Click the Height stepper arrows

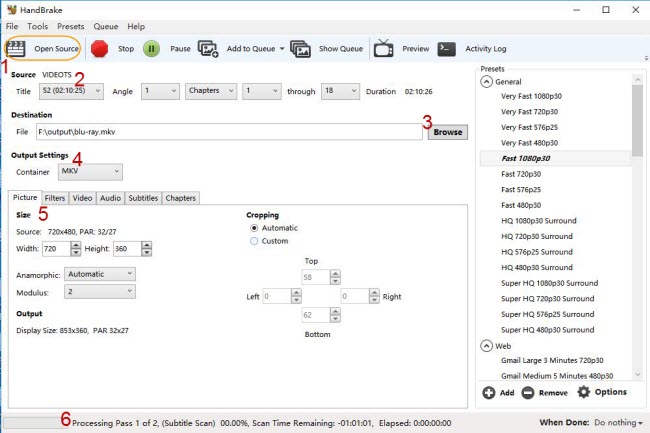(x=147, y=249)
